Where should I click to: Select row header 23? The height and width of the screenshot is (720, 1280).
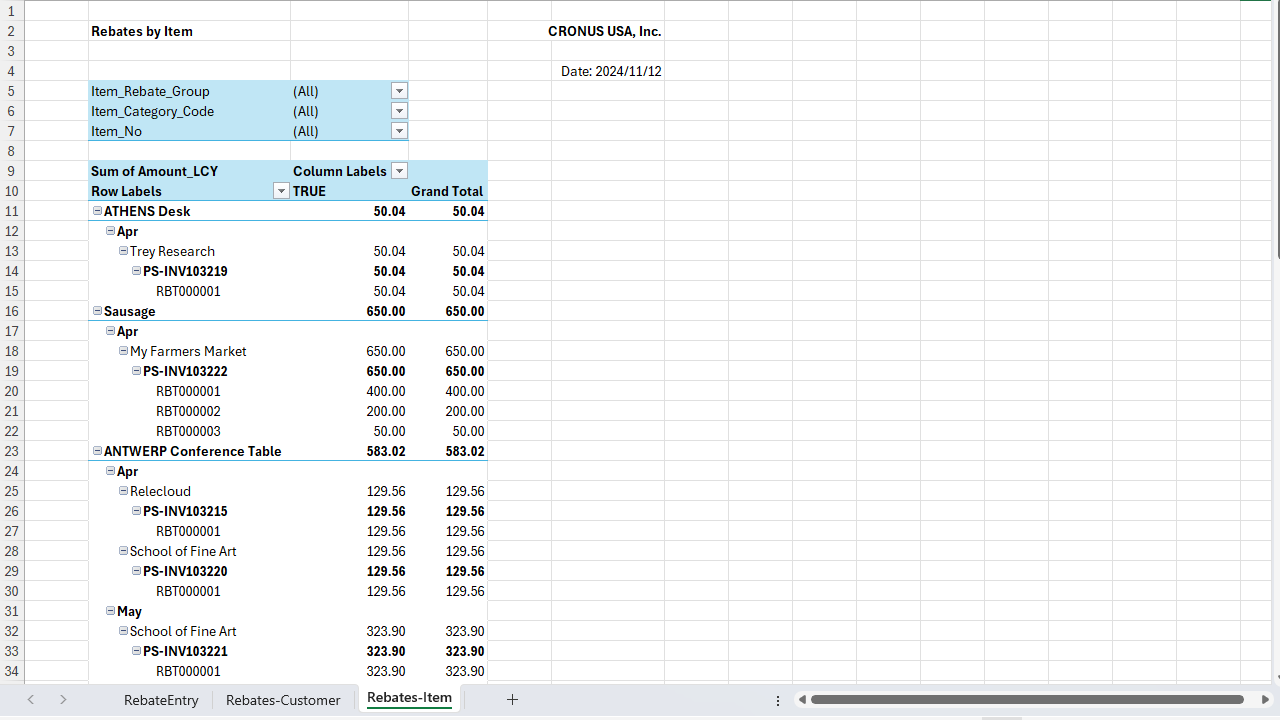[x=12, y=451]
